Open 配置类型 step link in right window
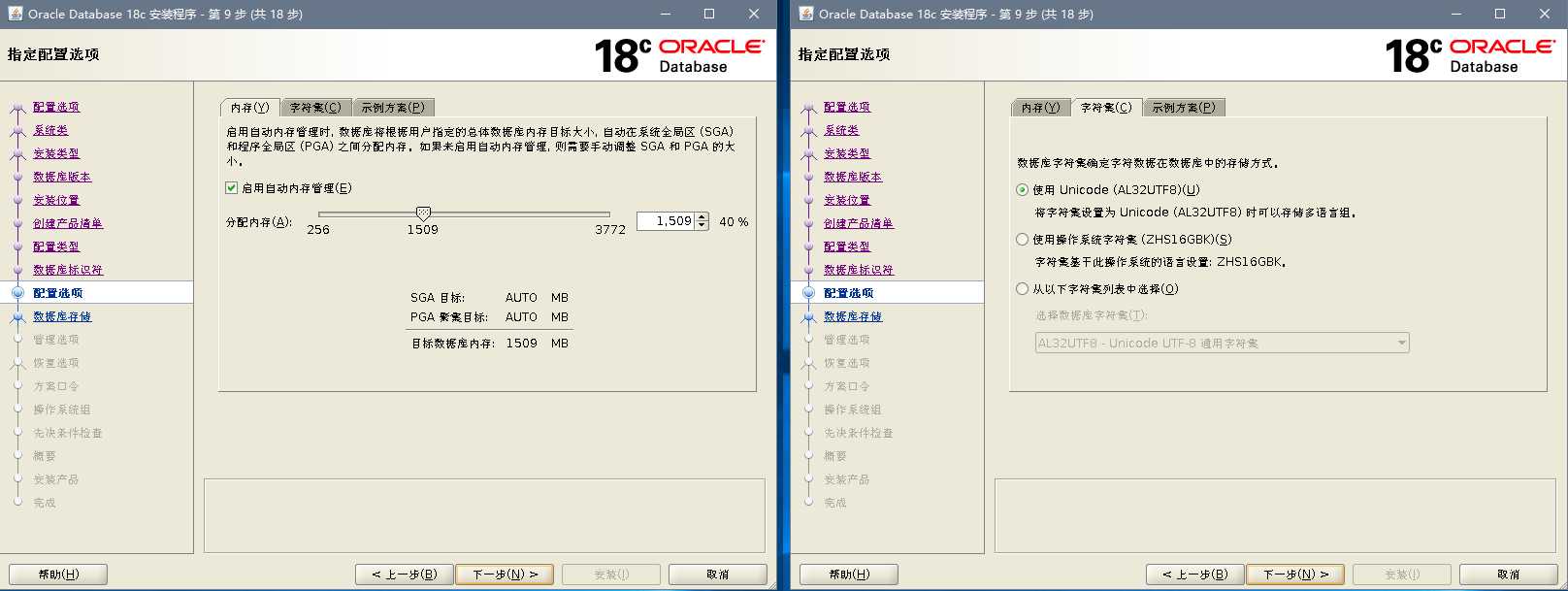 [x=847, y=246]
